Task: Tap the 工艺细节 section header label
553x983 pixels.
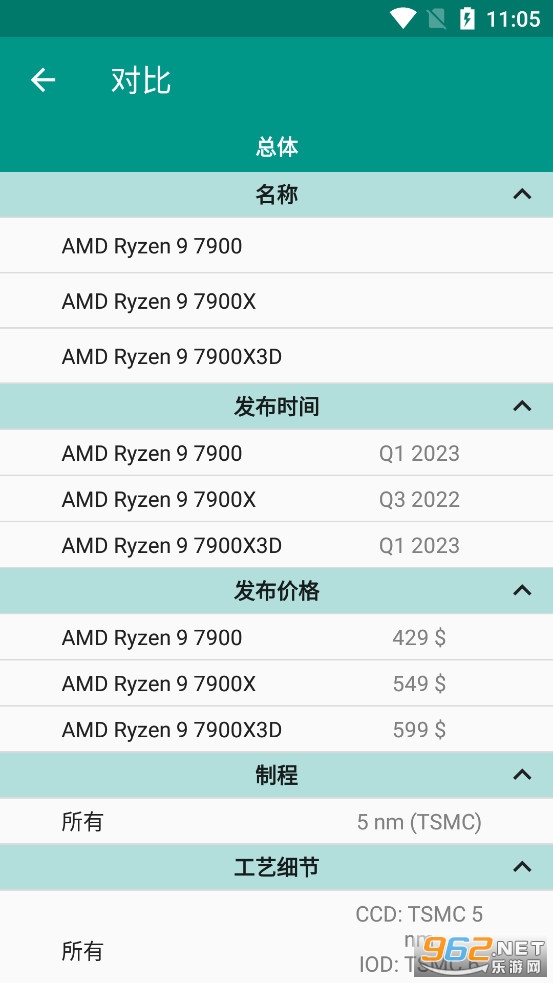Action: click(276, 867)
